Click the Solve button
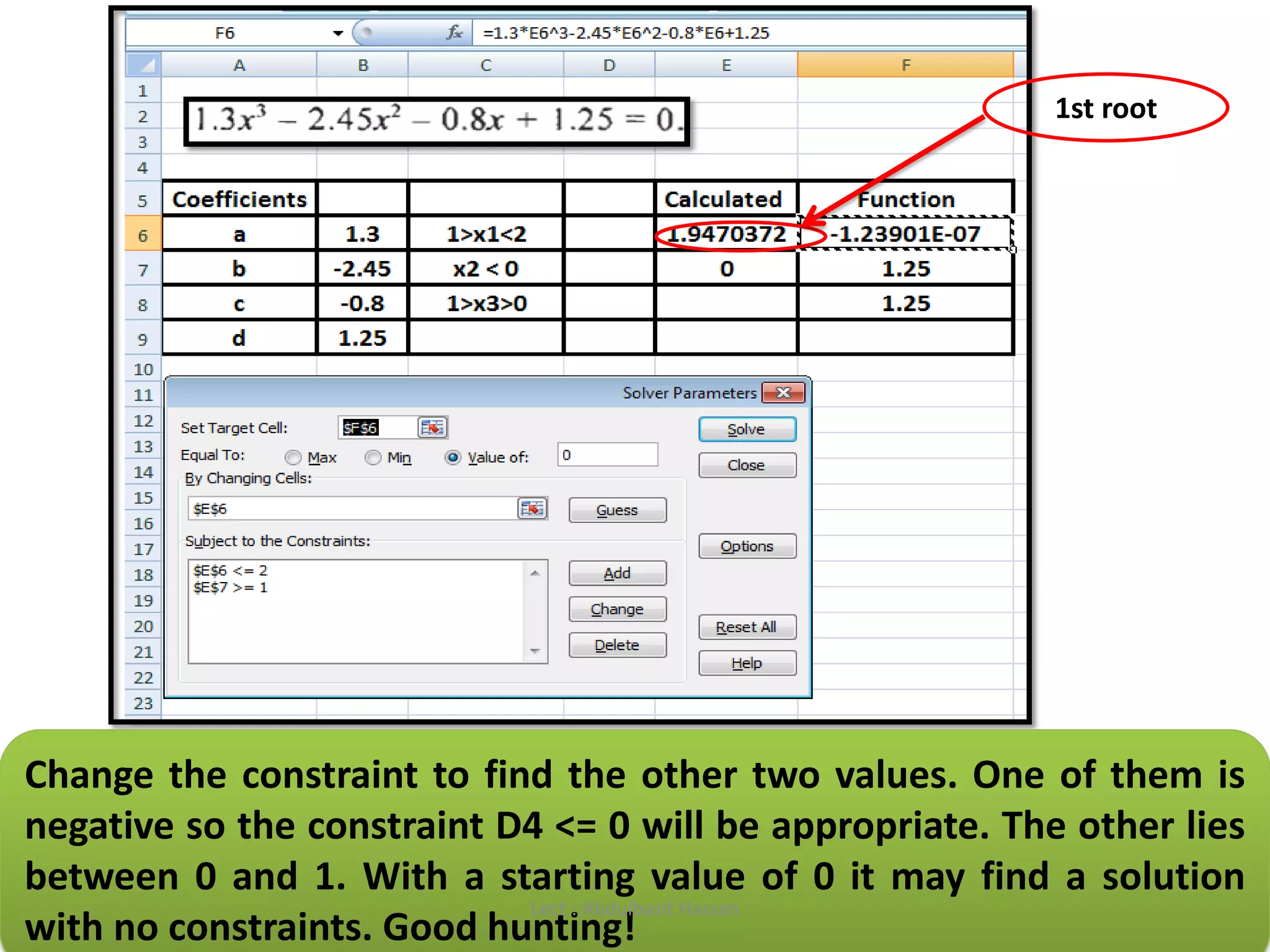 coord(747,429)
